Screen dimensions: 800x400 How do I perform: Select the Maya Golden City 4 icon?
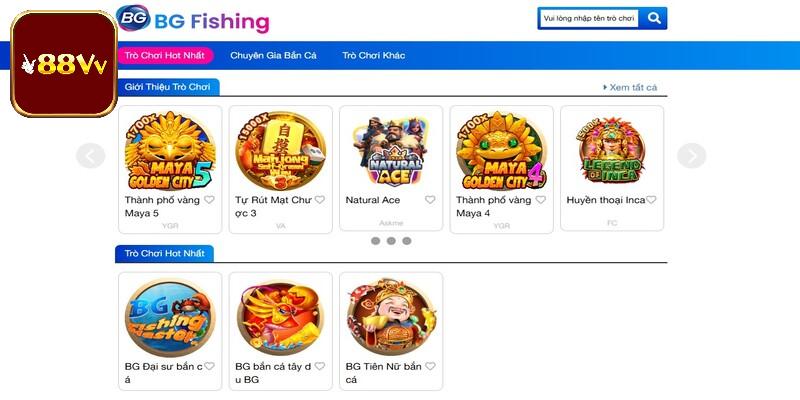coord(502,151)
